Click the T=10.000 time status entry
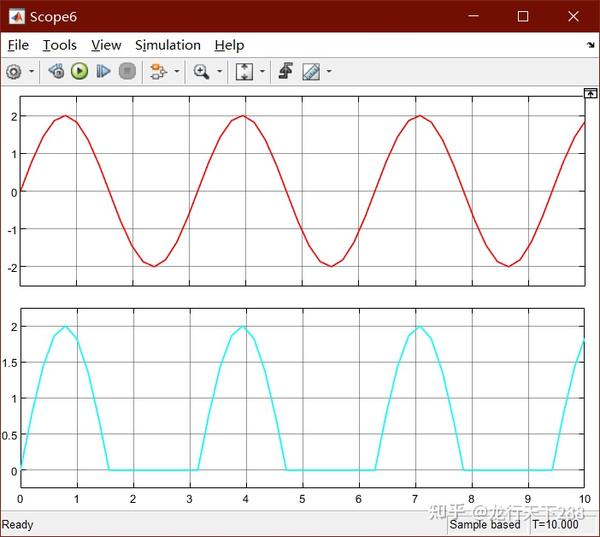The width and height of the screenshot is (600, 537). pyautogui.click(x=555, y=524)
